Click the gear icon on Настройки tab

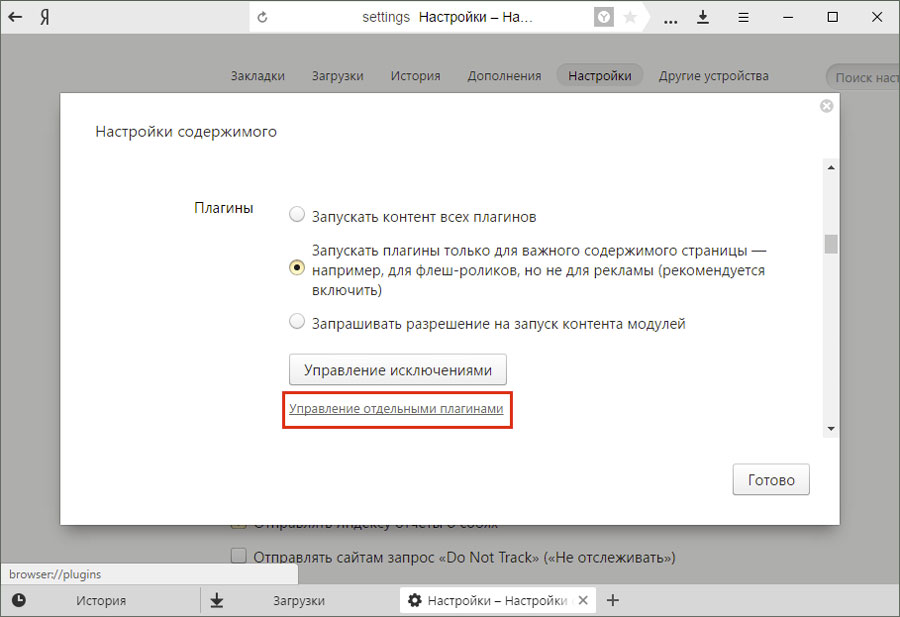coord(414,600)
